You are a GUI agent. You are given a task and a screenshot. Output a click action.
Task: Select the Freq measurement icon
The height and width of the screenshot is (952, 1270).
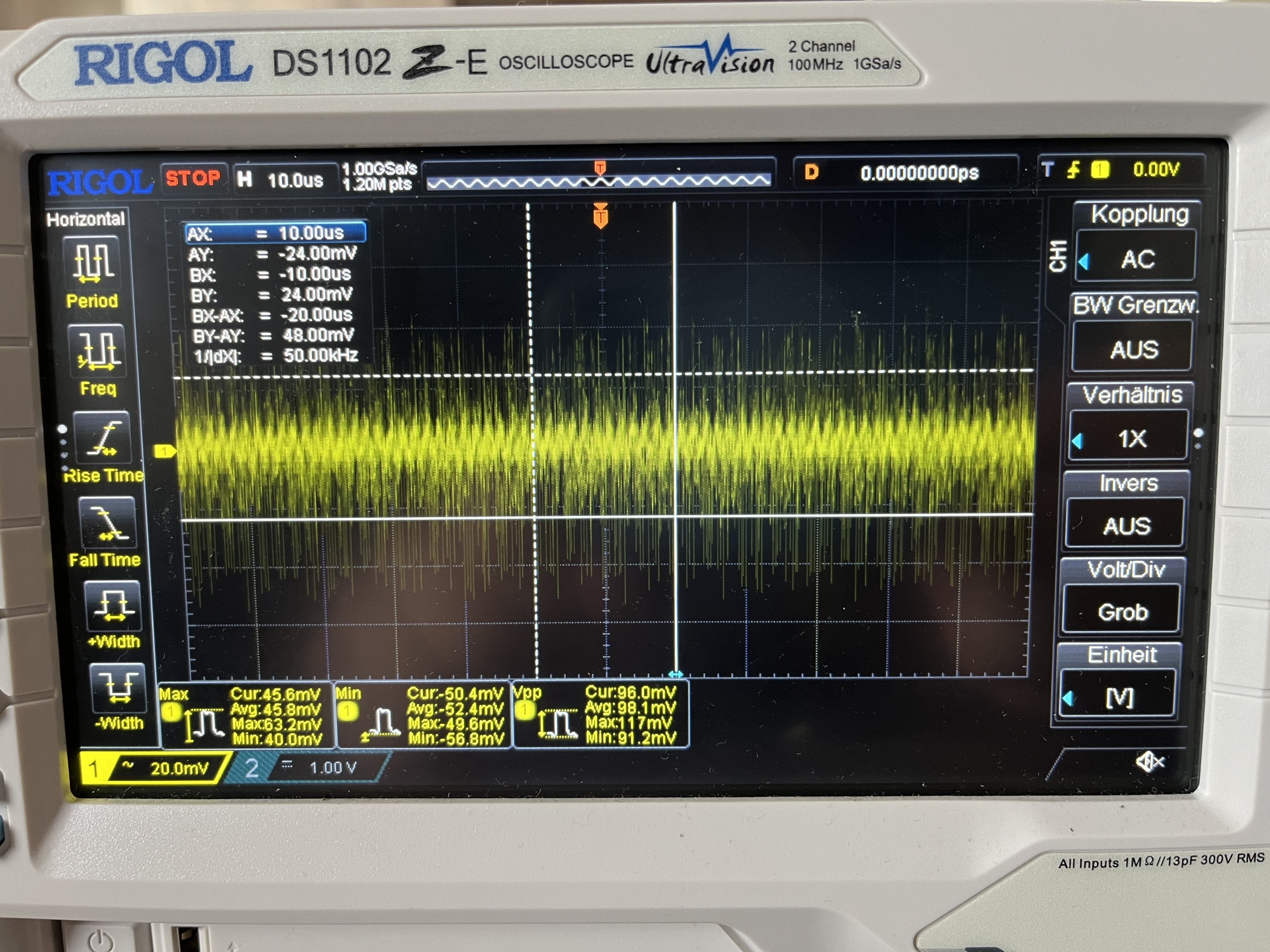coord(96,350)
